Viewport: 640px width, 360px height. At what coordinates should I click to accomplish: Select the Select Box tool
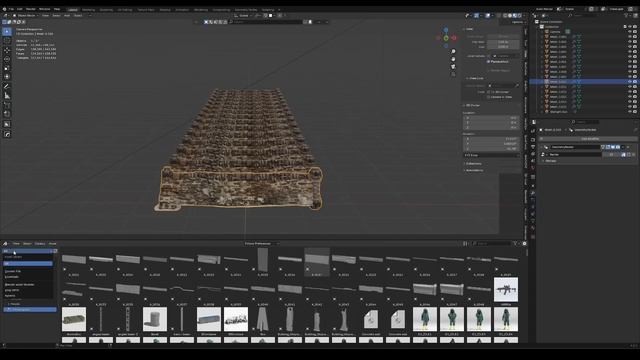coord(7,31)
